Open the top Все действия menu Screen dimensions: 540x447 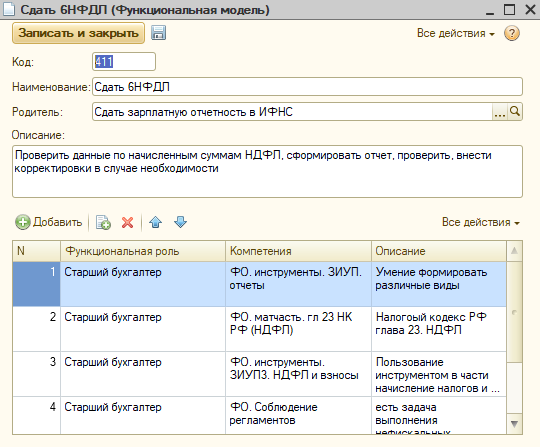pyautogui.click(x=456, y=33)
